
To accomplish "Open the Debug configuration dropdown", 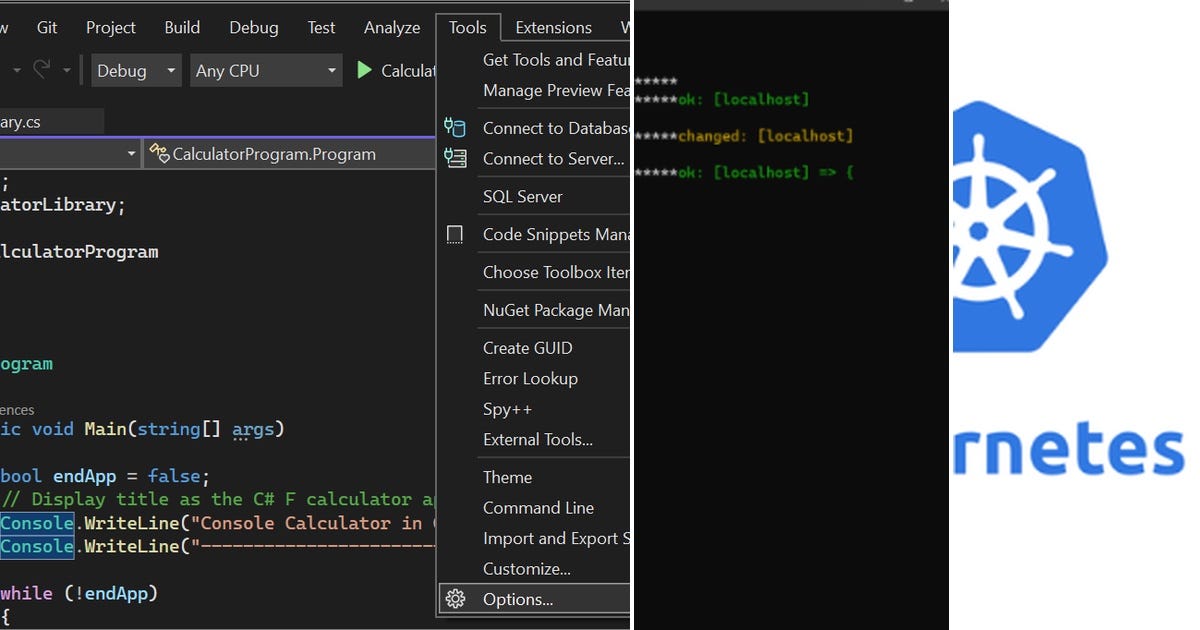I will (137, 70).
